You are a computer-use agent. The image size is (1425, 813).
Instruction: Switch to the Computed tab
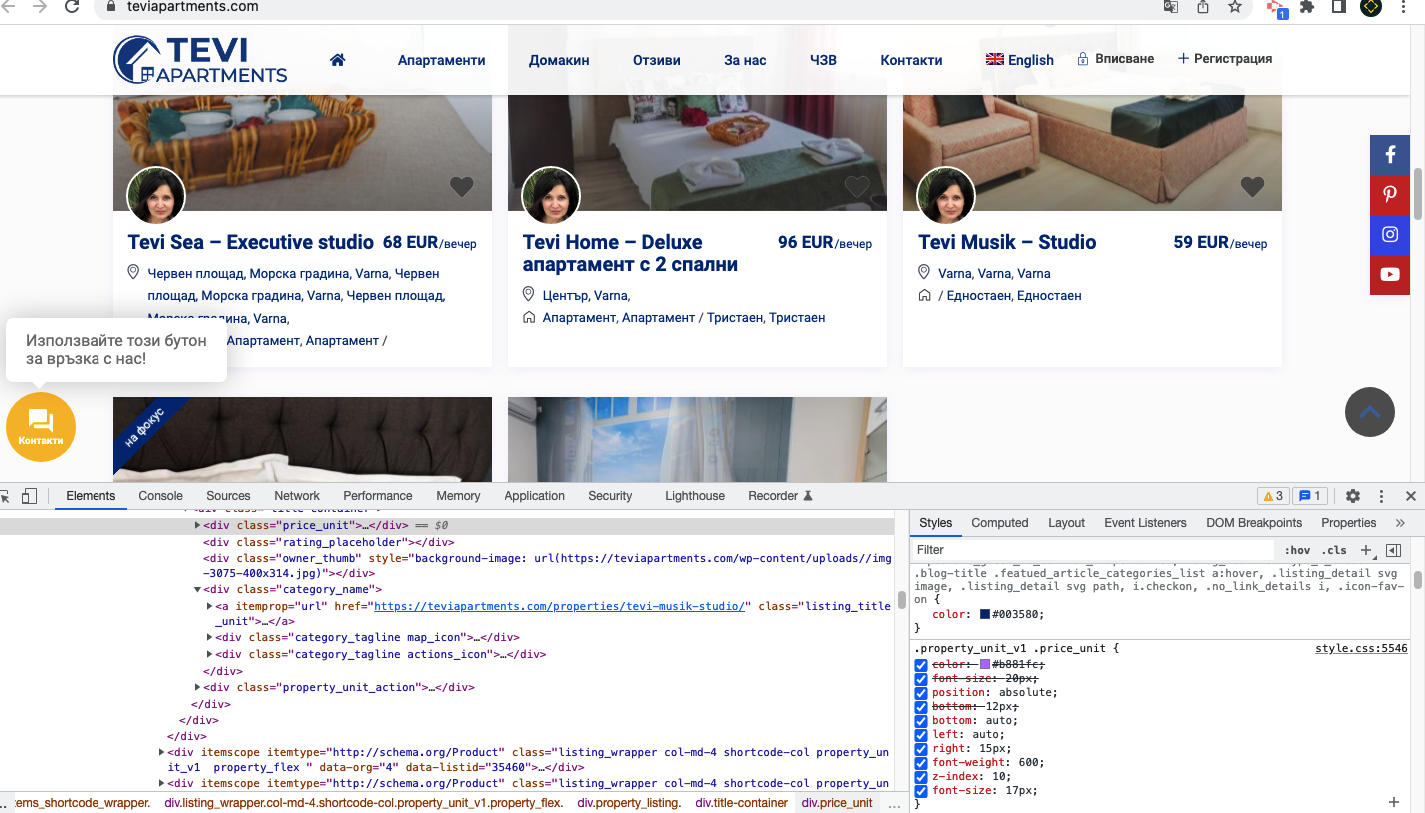pyautogui.click(x=1000, y=523)
